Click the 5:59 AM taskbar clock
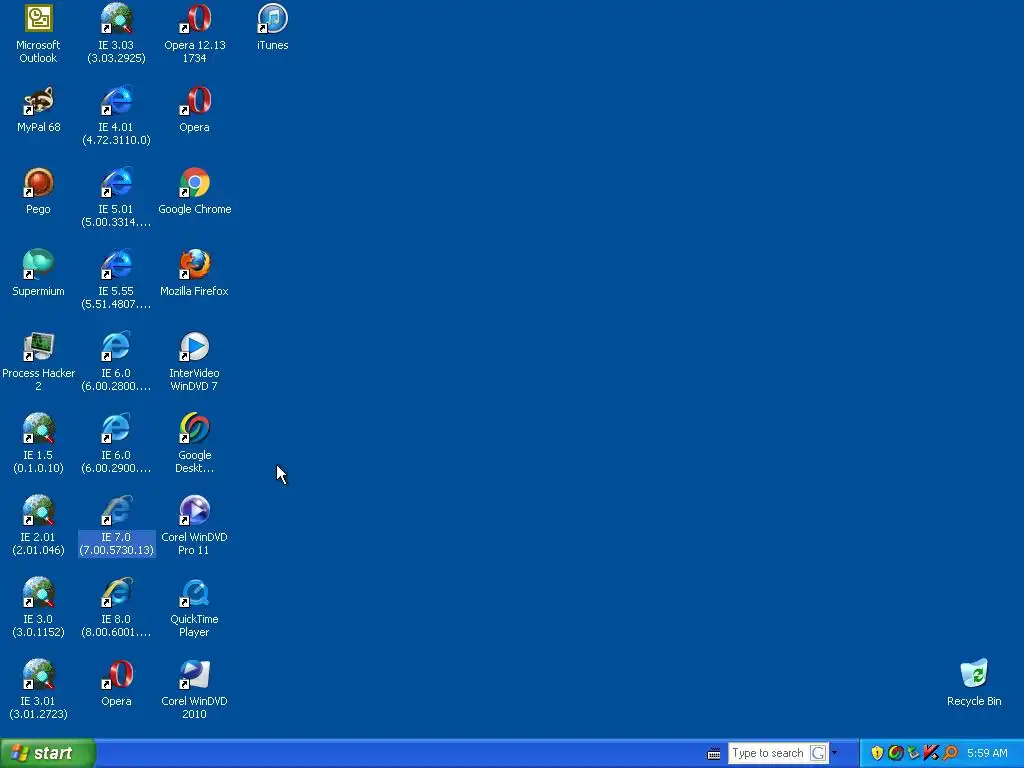Viewport: 1024px width, 768px height. (987, 753)
